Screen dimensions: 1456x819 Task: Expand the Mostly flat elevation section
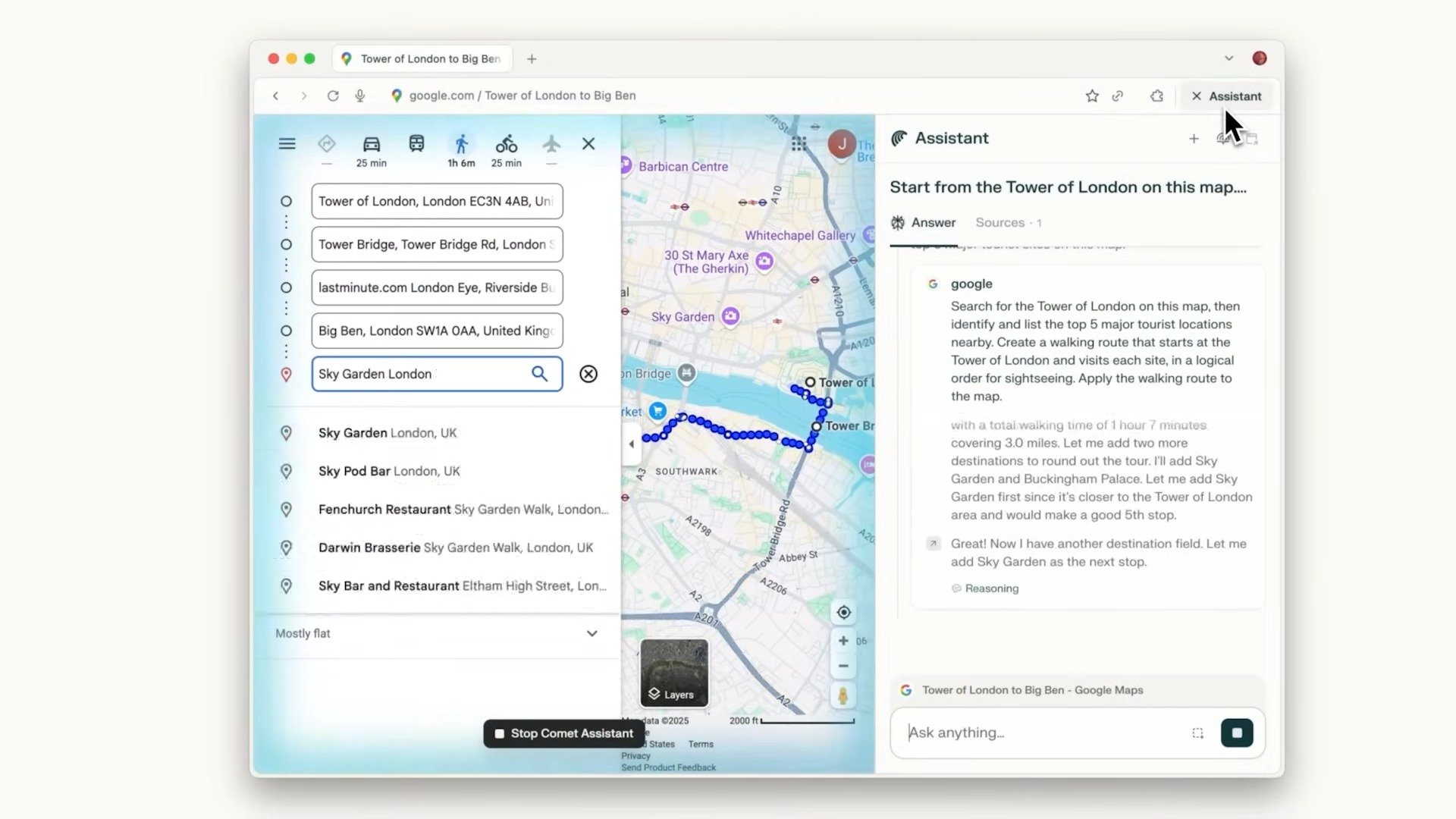(437, 633)
